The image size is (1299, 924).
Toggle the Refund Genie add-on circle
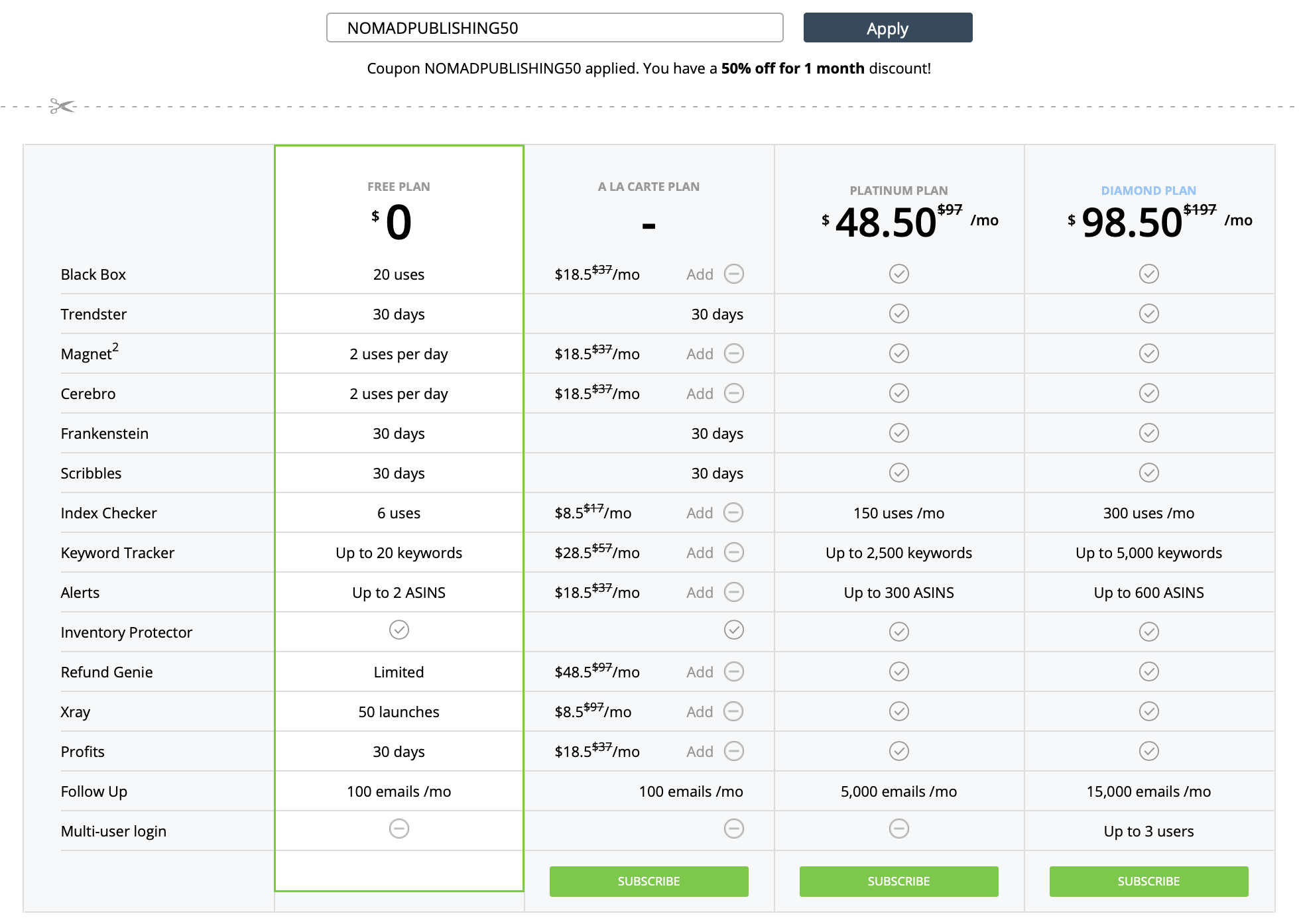coord(733,671)
